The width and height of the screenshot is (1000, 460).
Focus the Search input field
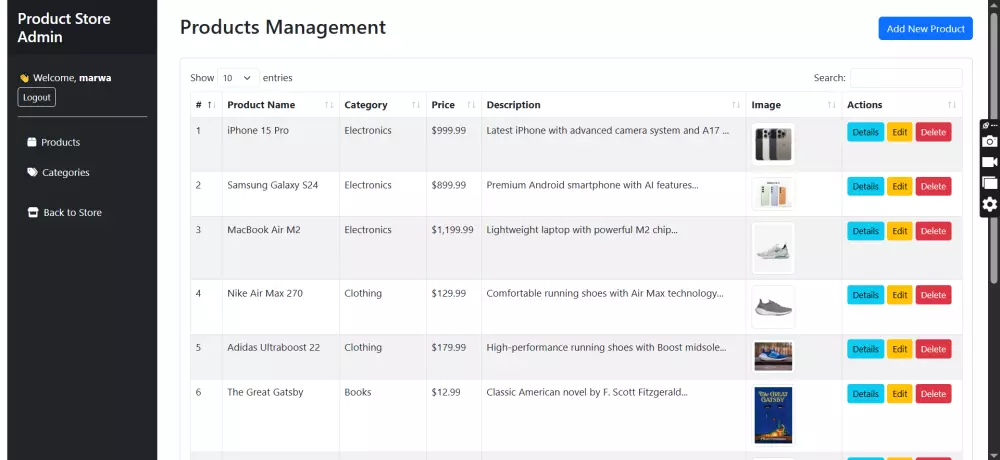[906, 78]
